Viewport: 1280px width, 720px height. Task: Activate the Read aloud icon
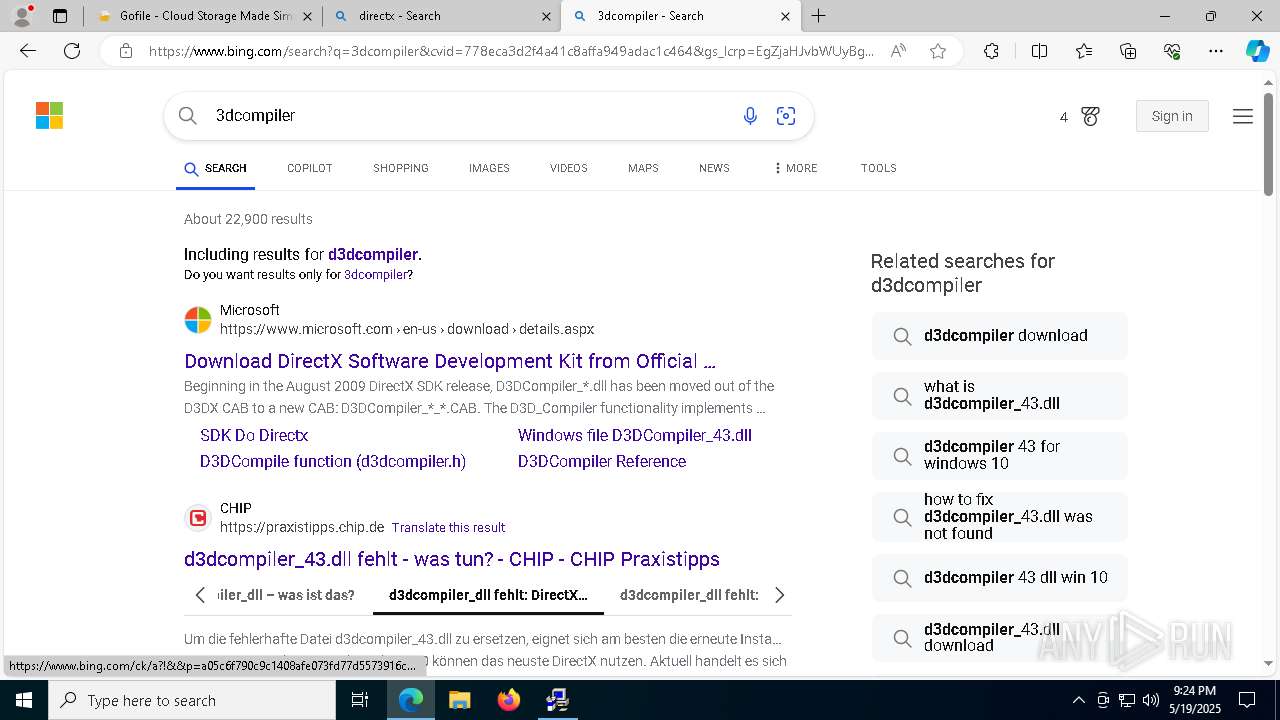pos(898,51)
